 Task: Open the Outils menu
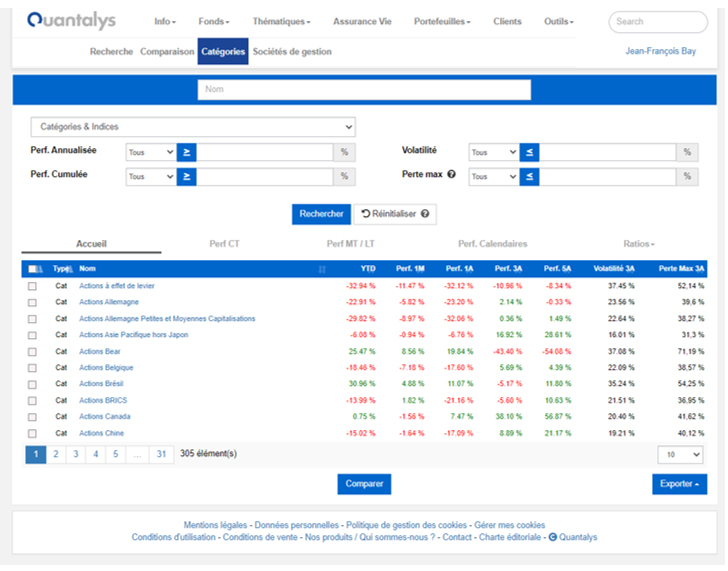(559, 21)
